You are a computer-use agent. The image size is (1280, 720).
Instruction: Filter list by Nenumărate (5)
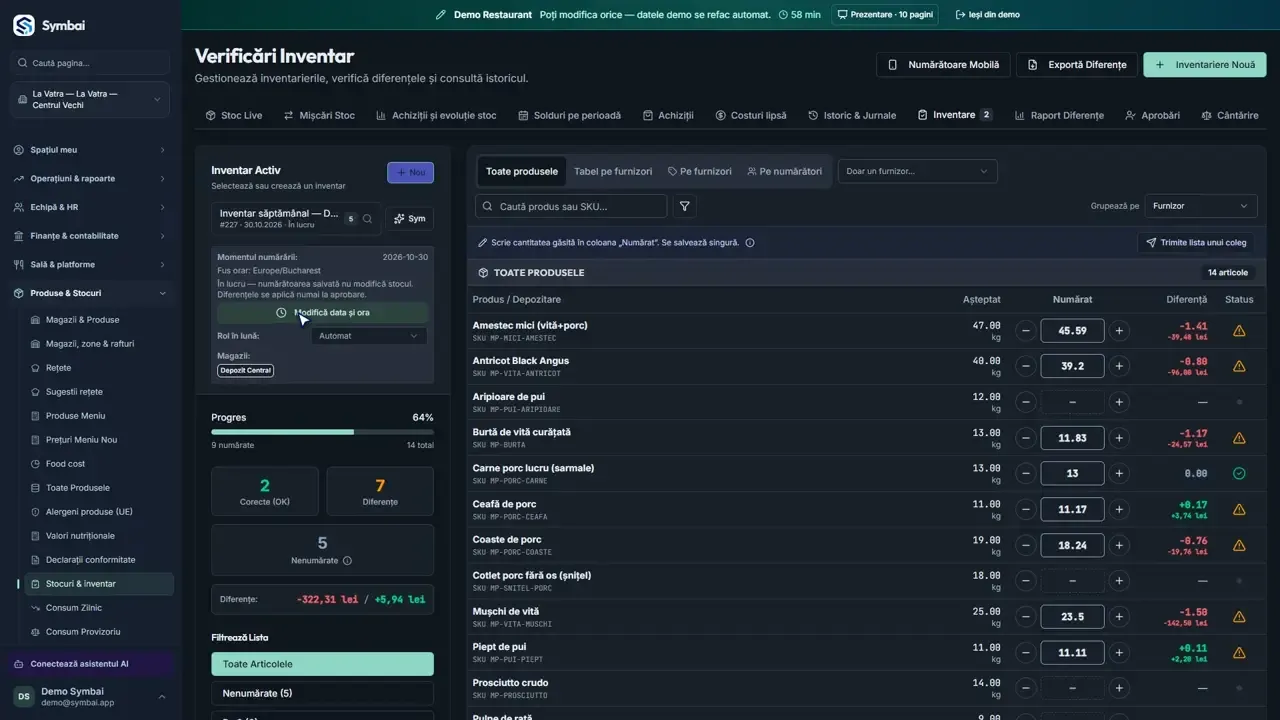tap(322, 694)
